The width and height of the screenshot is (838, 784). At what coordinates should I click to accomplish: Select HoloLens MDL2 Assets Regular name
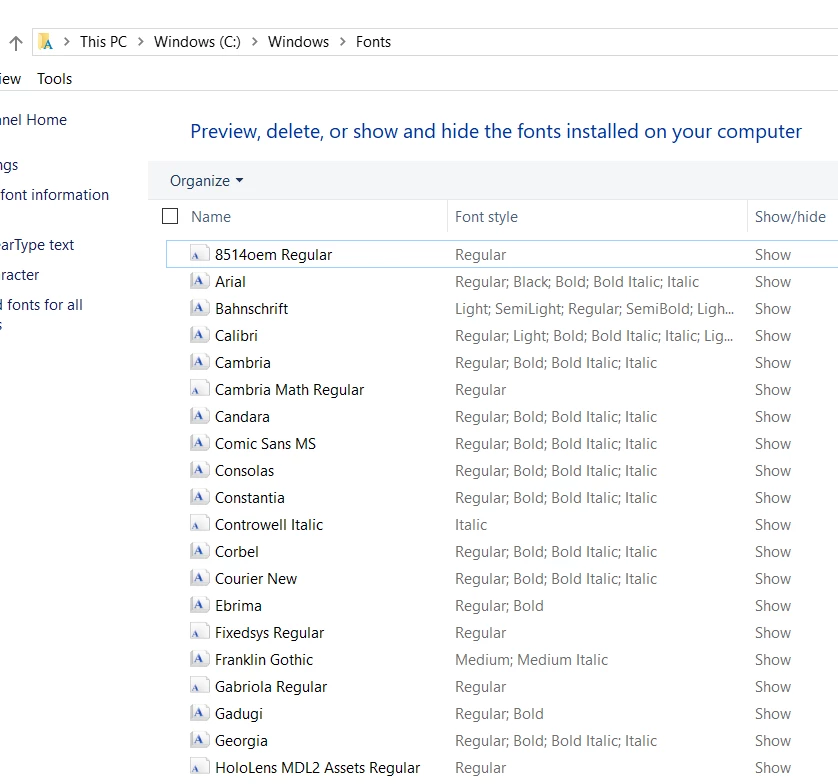click(x=317, y=767)
